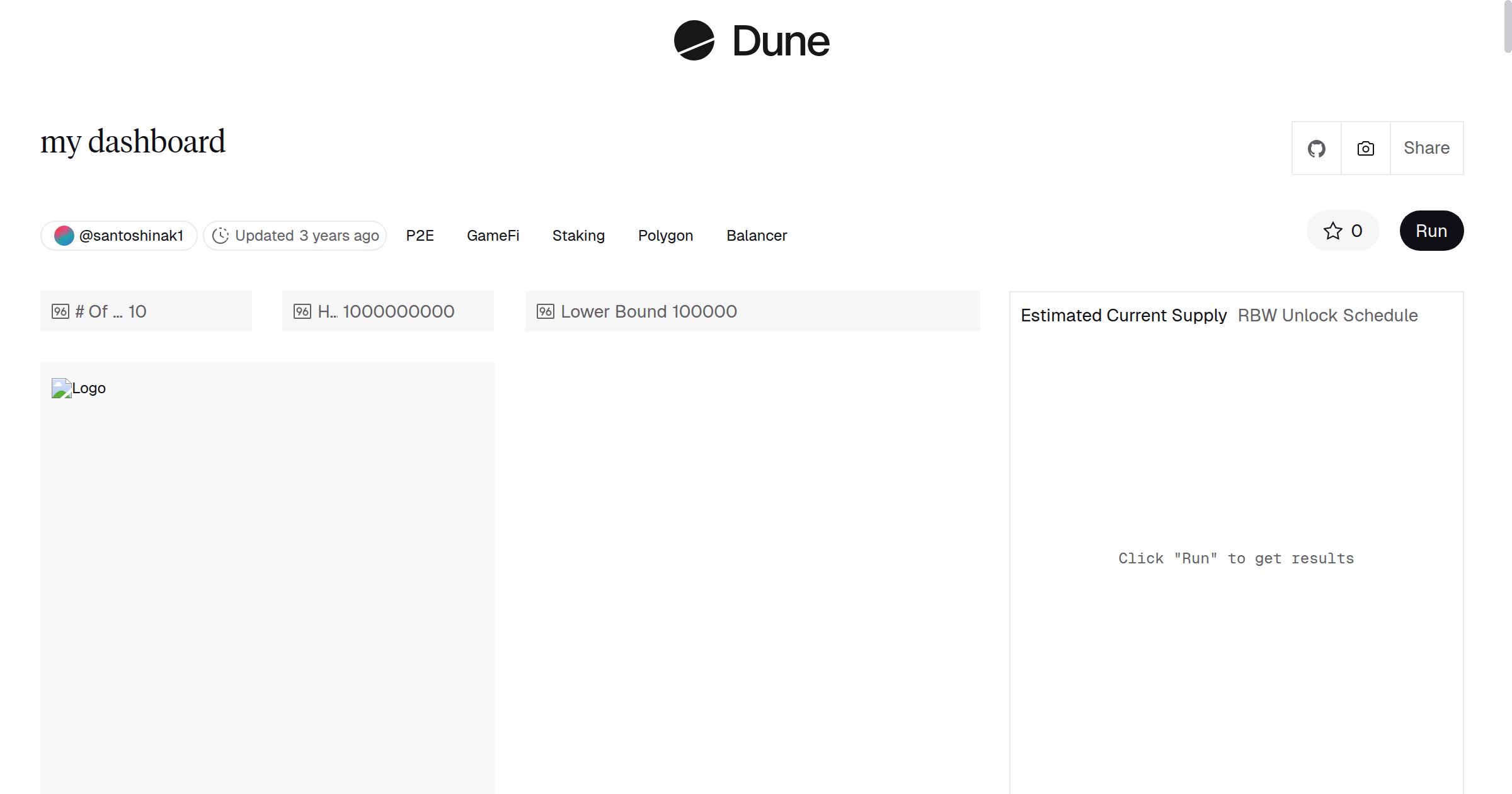Viewport: 1512px width, 794px height.
Task: Click the Run button
Action: tap(1431, 231)
